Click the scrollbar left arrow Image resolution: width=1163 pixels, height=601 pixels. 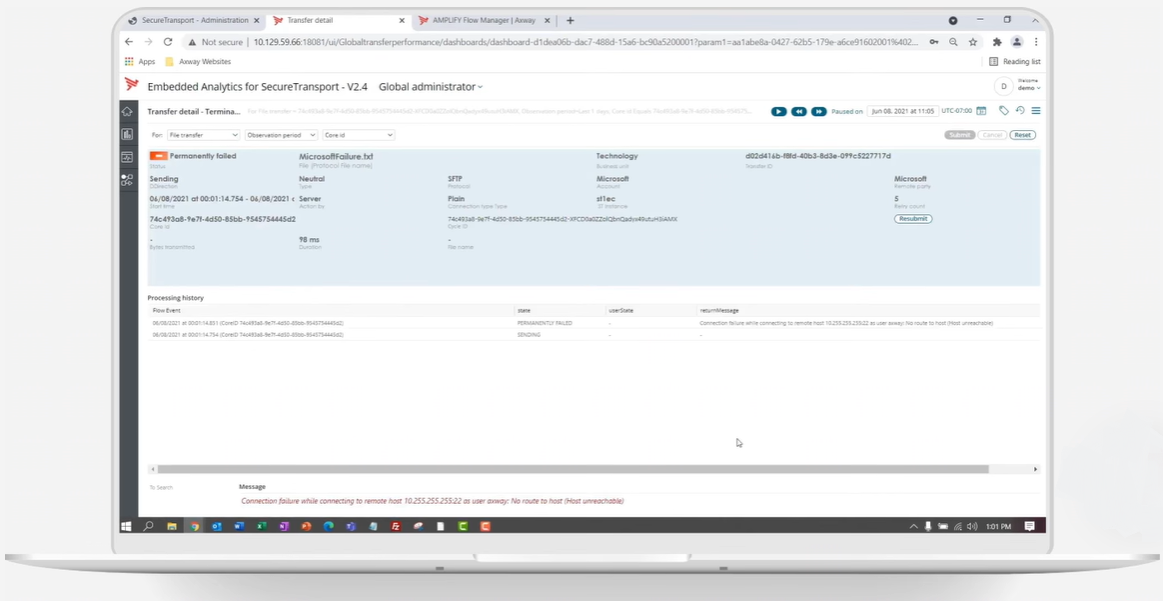[153, 469]
